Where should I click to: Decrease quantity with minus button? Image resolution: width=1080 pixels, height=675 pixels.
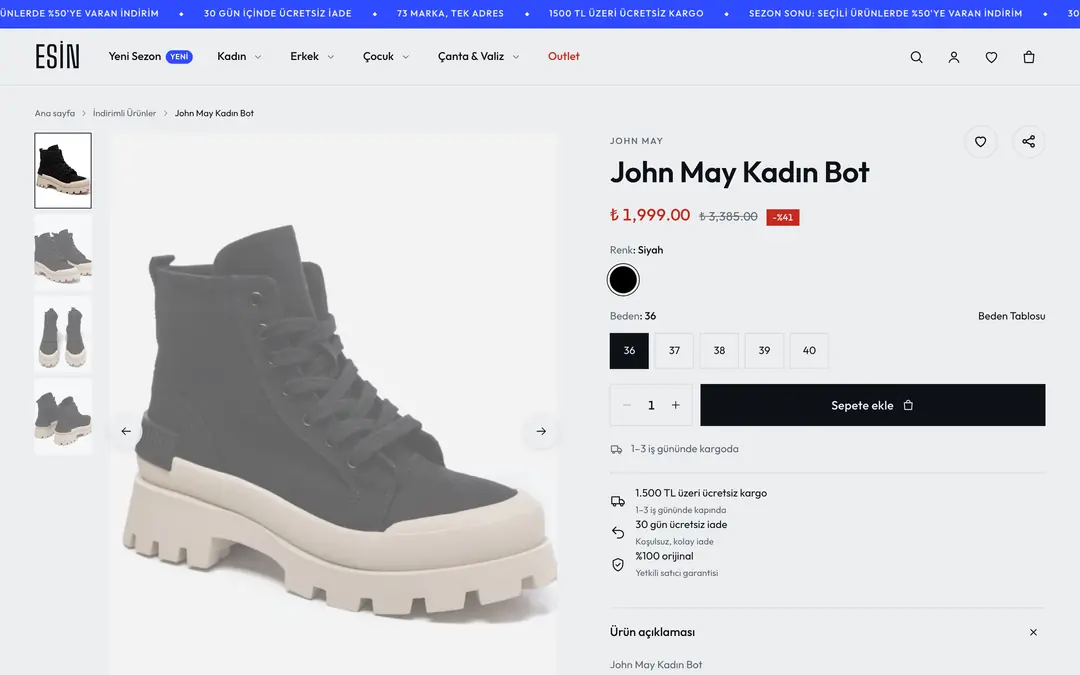(x=627, y=405)
